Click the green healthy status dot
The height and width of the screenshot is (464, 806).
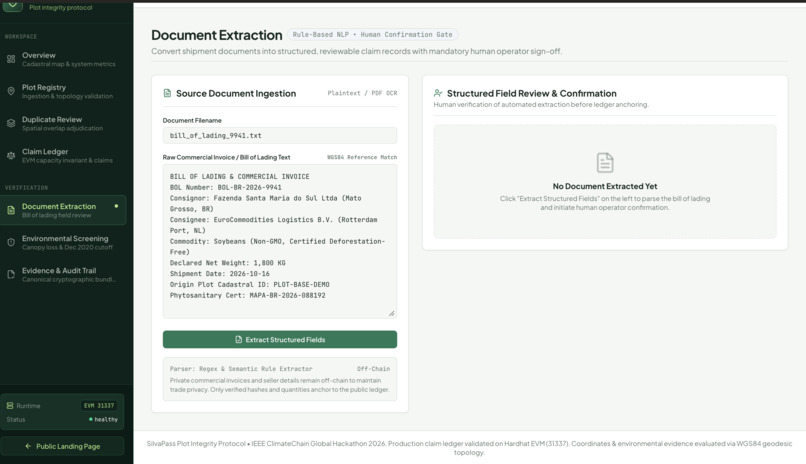[91, 419]
